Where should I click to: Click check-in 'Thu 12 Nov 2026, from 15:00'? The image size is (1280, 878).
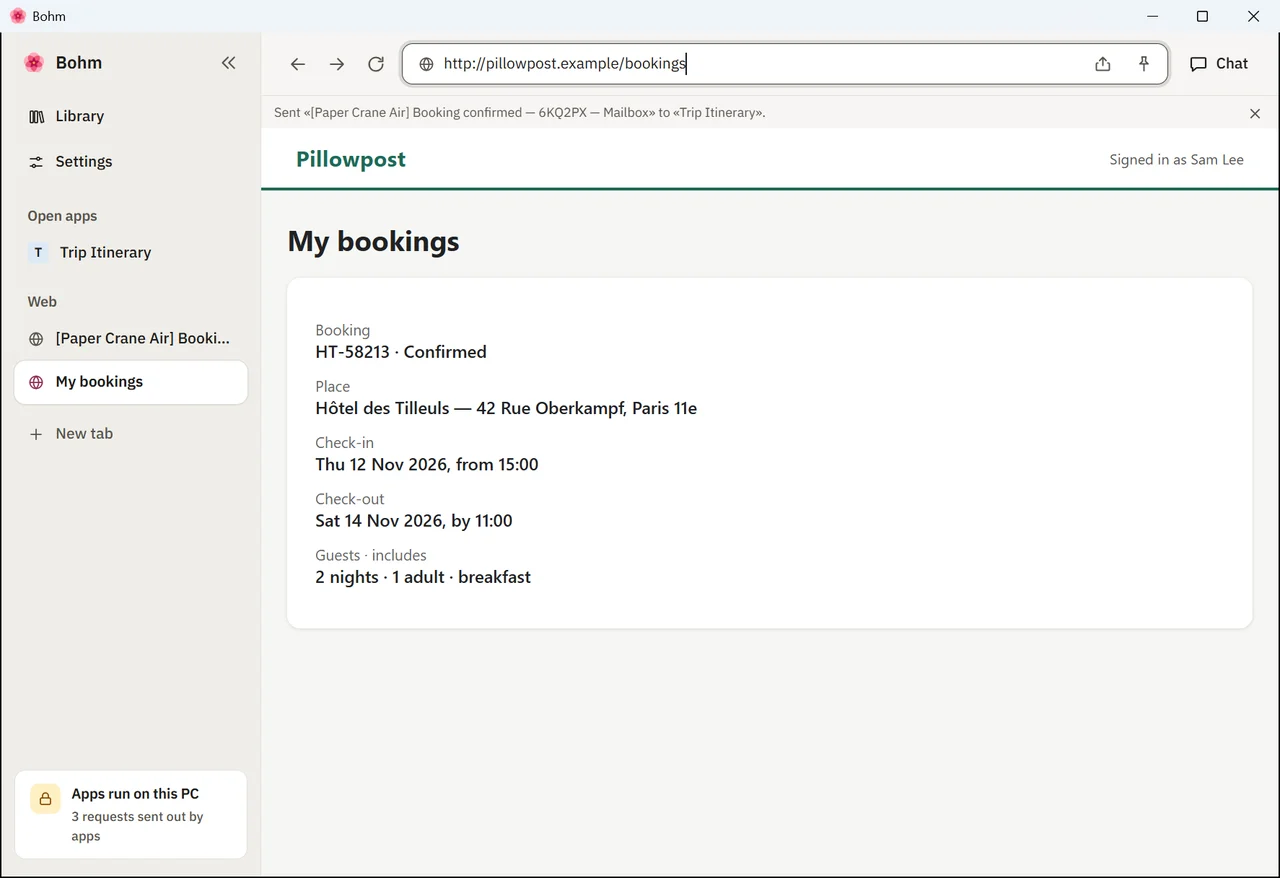tap(427, 464)
